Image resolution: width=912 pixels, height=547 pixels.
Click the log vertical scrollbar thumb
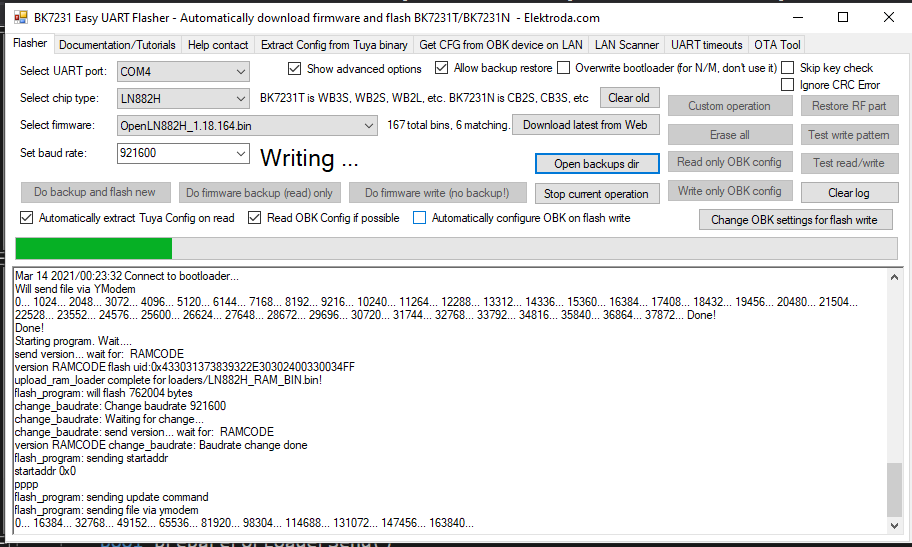pos(895,489)
